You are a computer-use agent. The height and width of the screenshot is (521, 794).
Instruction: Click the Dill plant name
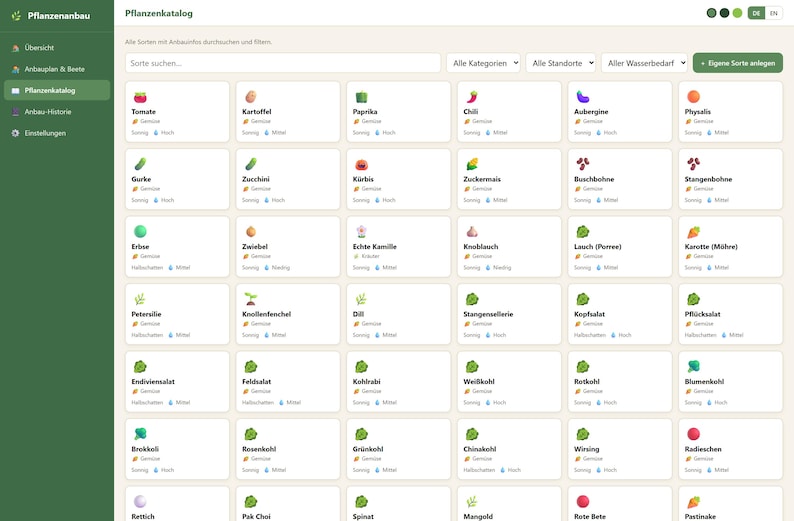(x=358, y=314)
